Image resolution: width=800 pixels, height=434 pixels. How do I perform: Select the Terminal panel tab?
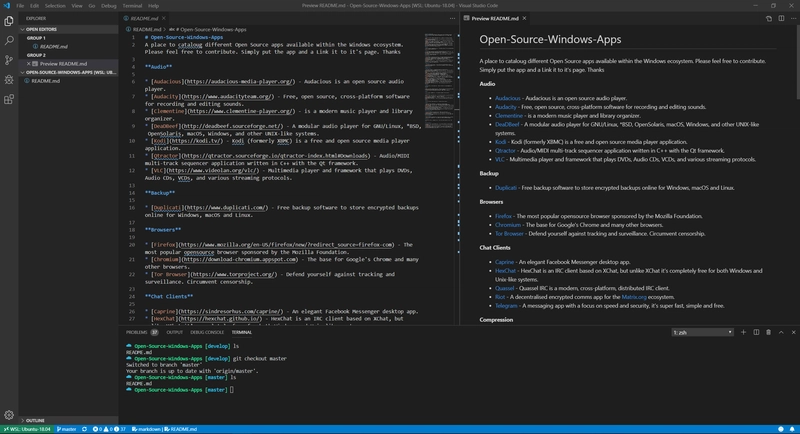[242, 333]
